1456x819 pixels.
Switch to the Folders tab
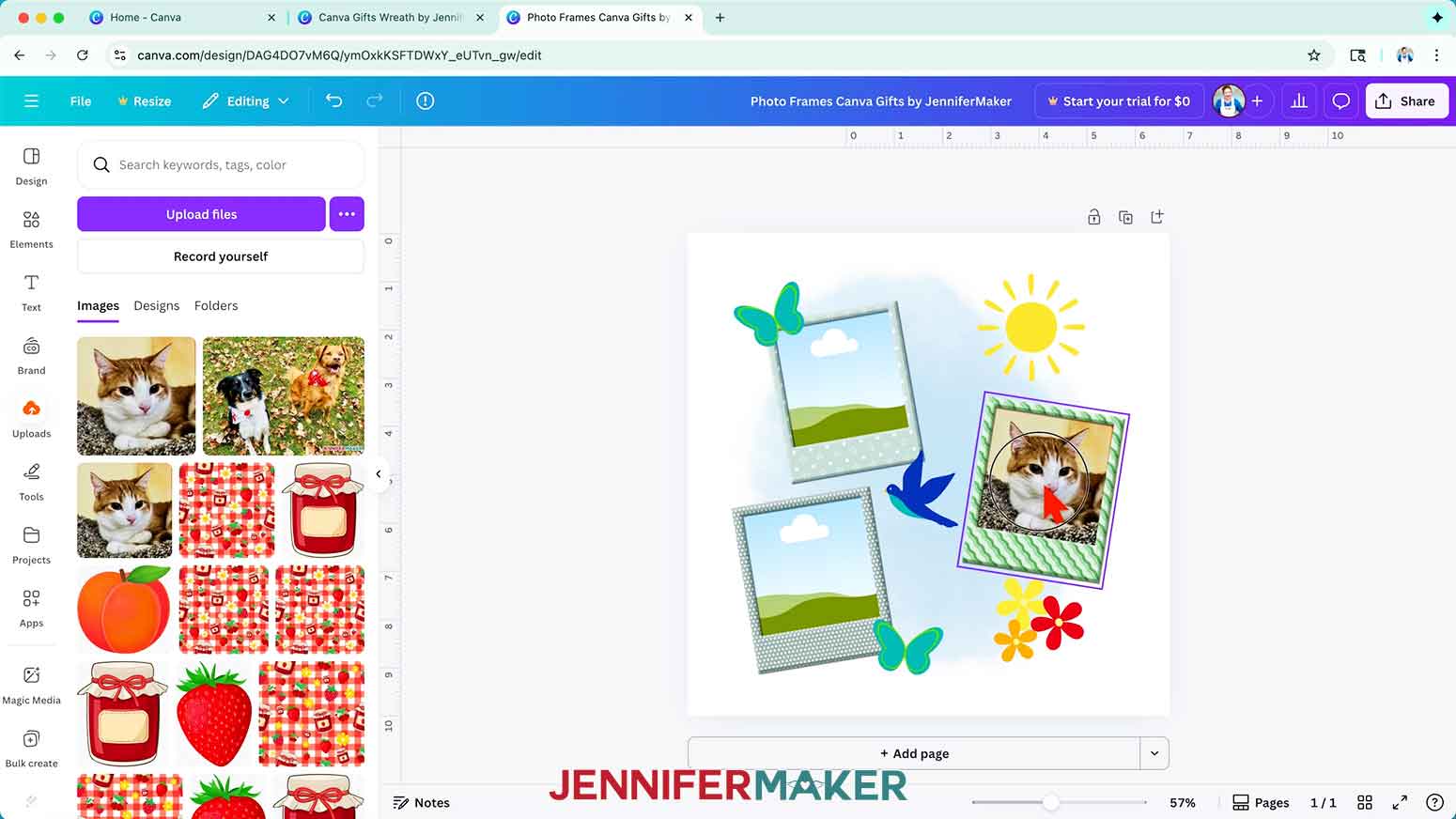coord(216,305)
